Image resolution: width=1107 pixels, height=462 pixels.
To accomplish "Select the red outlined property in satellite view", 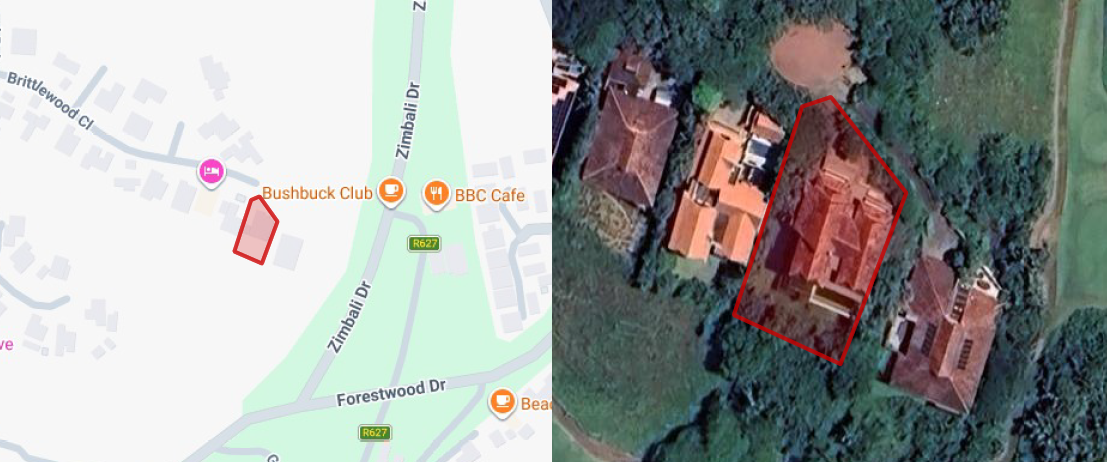I will [x=820, y=232].
